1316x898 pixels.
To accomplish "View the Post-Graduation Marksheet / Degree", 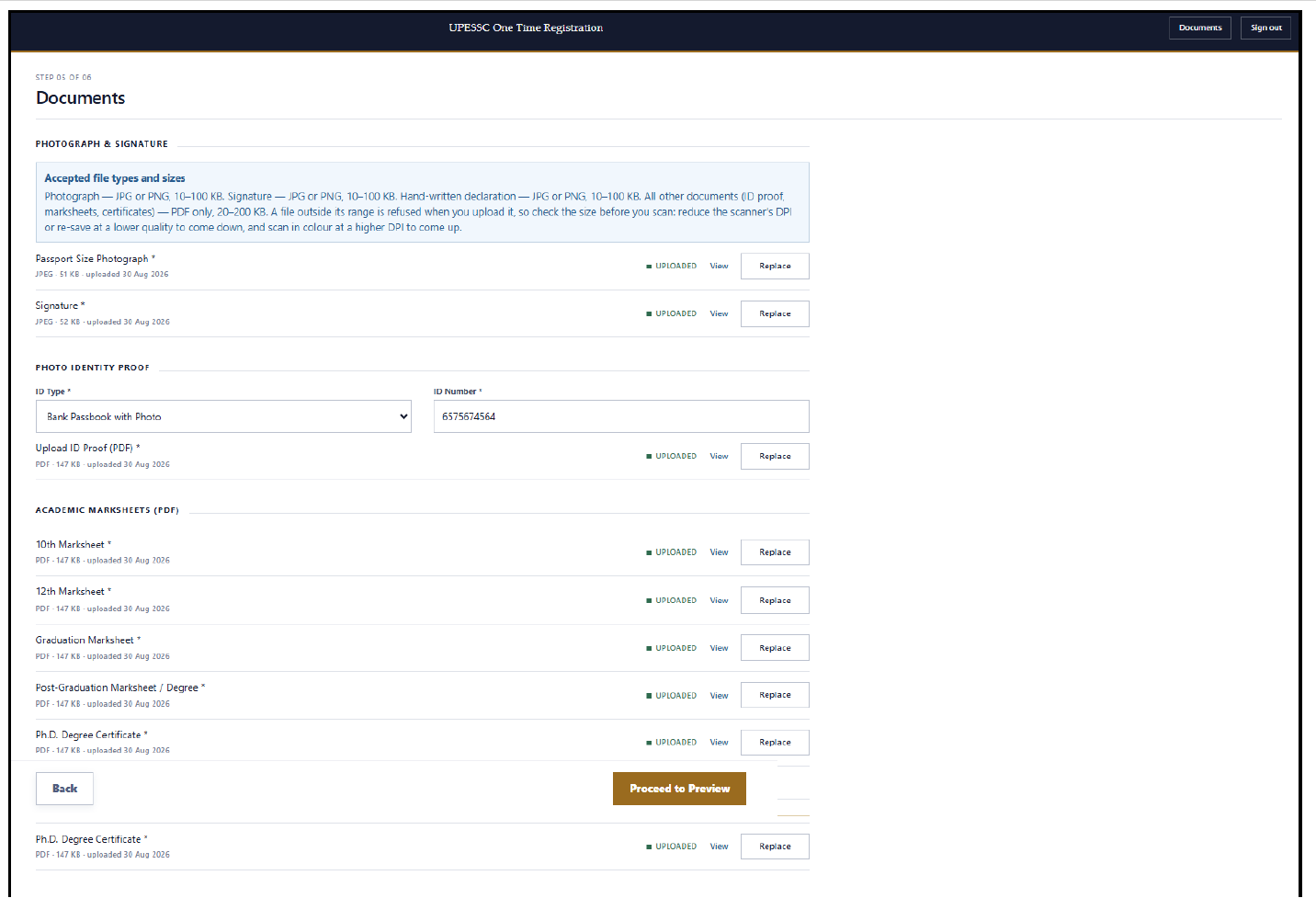I will coord(719,696).
